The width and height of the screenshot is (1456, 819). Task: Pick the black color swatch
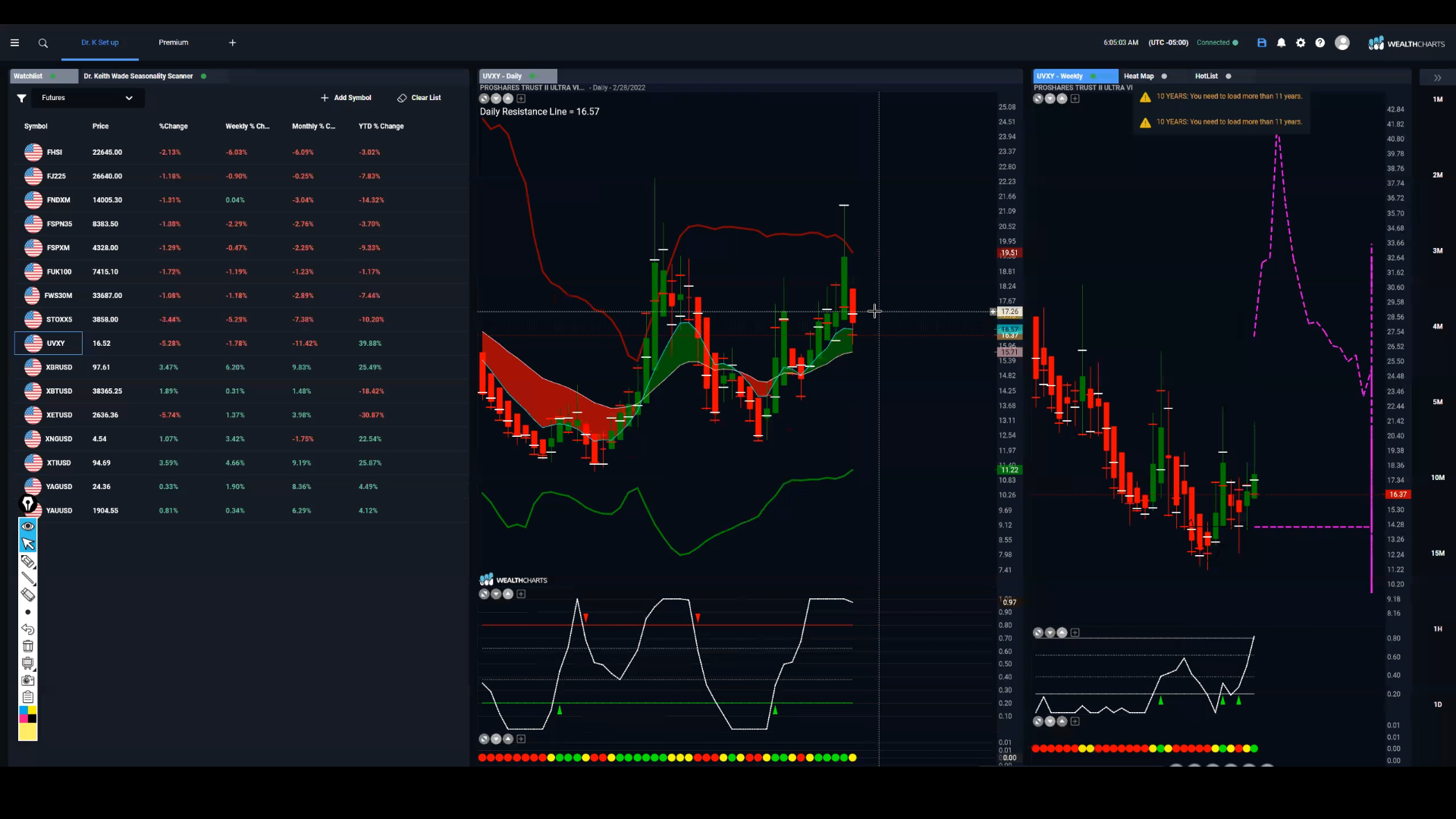coord(33,719)
